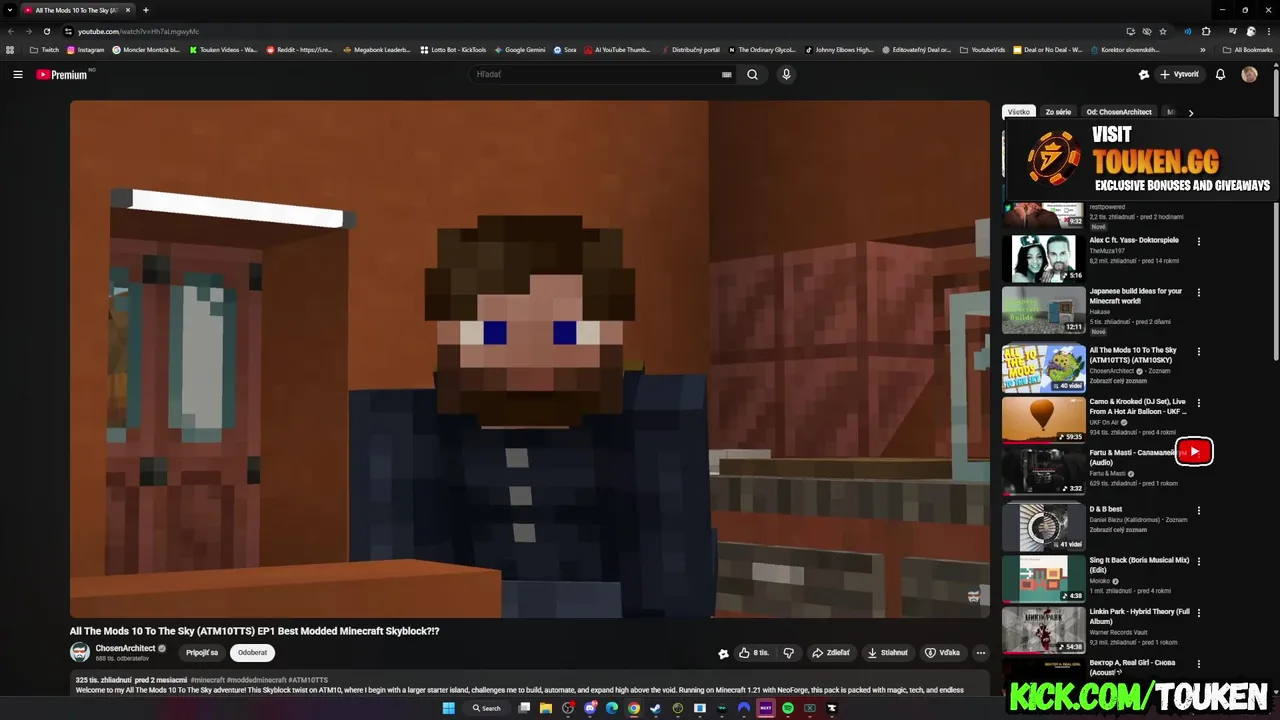Click the browser address bar URL
This screenshot has height=720, width=1280.
138,31
